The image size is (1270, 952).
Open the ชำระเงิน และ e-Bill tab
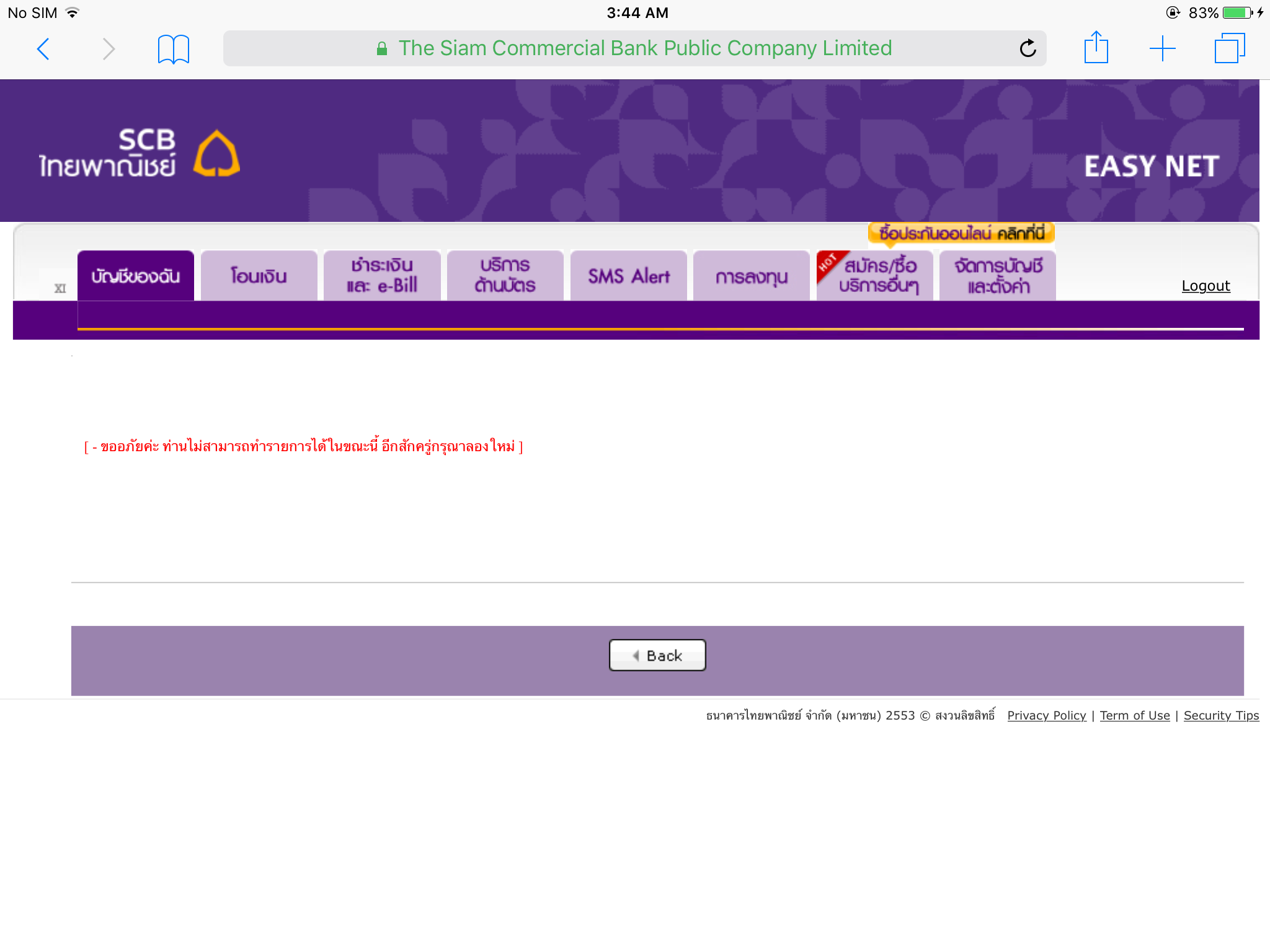click(x=382, y=276)
